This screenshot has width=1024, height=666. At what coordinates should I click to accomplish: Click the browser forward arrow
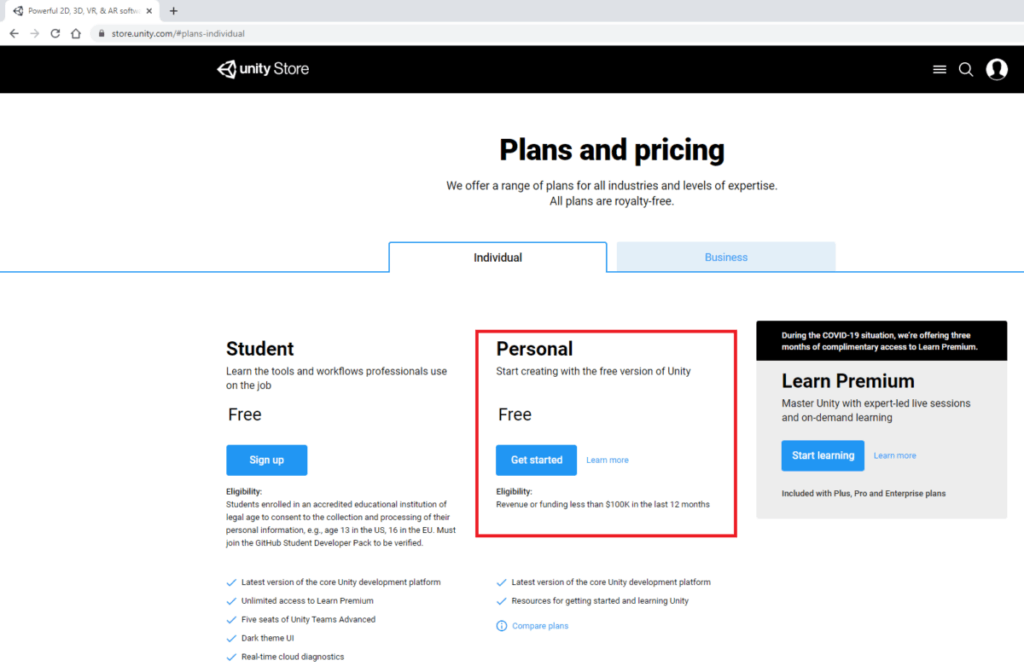pos(34,33)
